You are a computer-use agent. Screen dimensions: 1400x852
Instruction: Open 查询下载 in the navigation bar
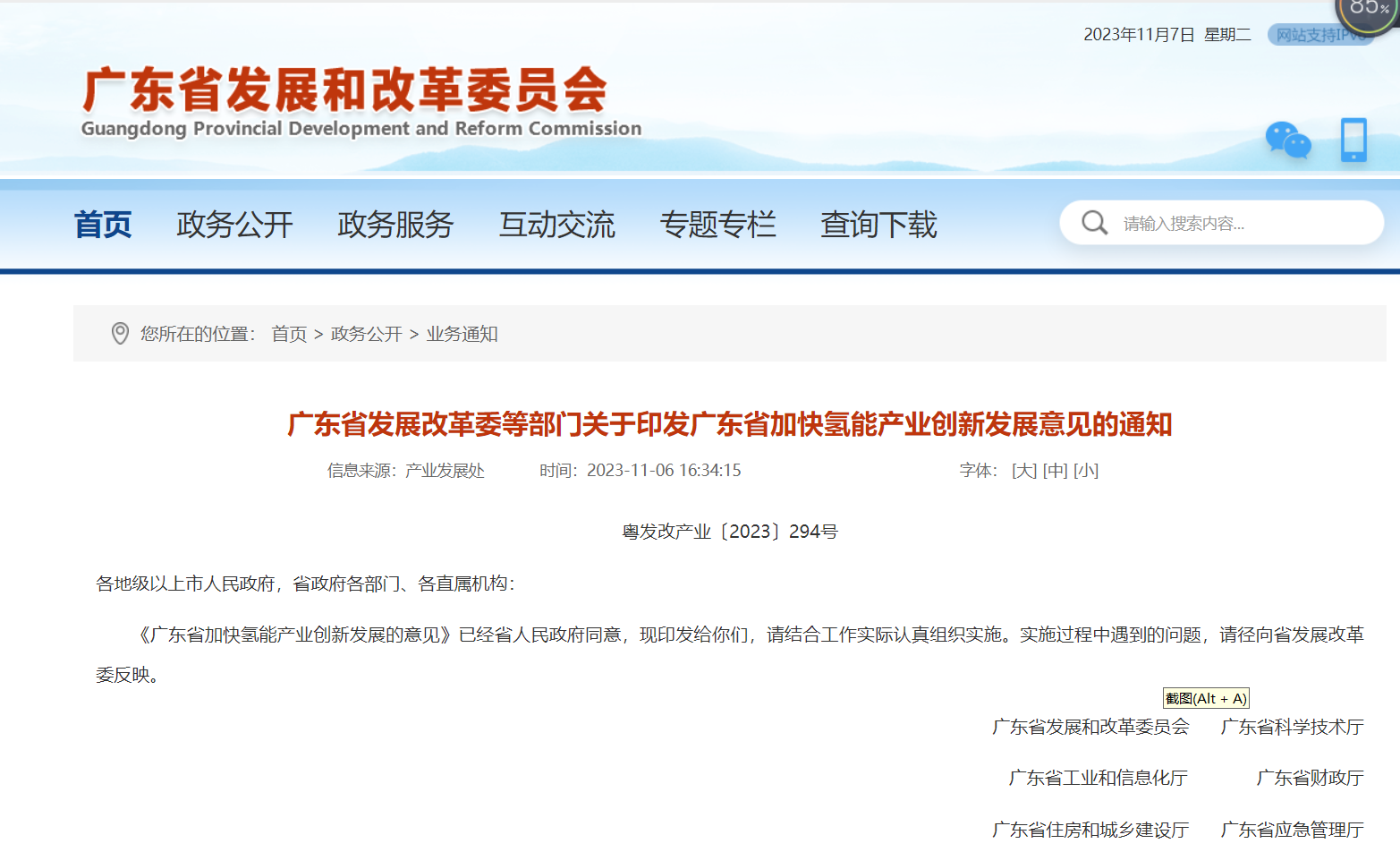pos(878,225)
